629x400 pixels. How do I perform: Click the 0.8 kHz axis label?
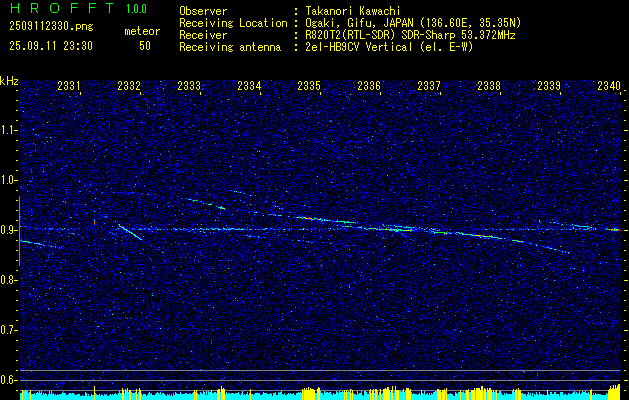click(x=8, y=280)
